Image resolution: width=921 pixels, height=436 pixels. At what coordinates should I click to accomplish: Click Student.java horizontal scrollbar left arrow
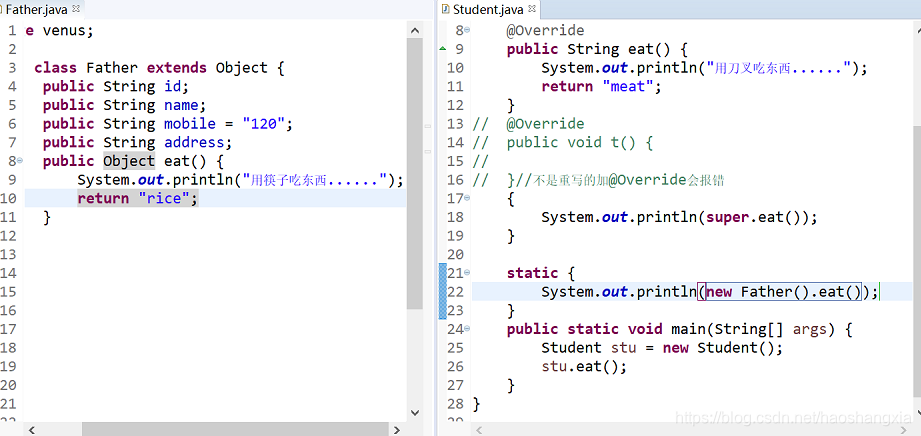(479, 430)
